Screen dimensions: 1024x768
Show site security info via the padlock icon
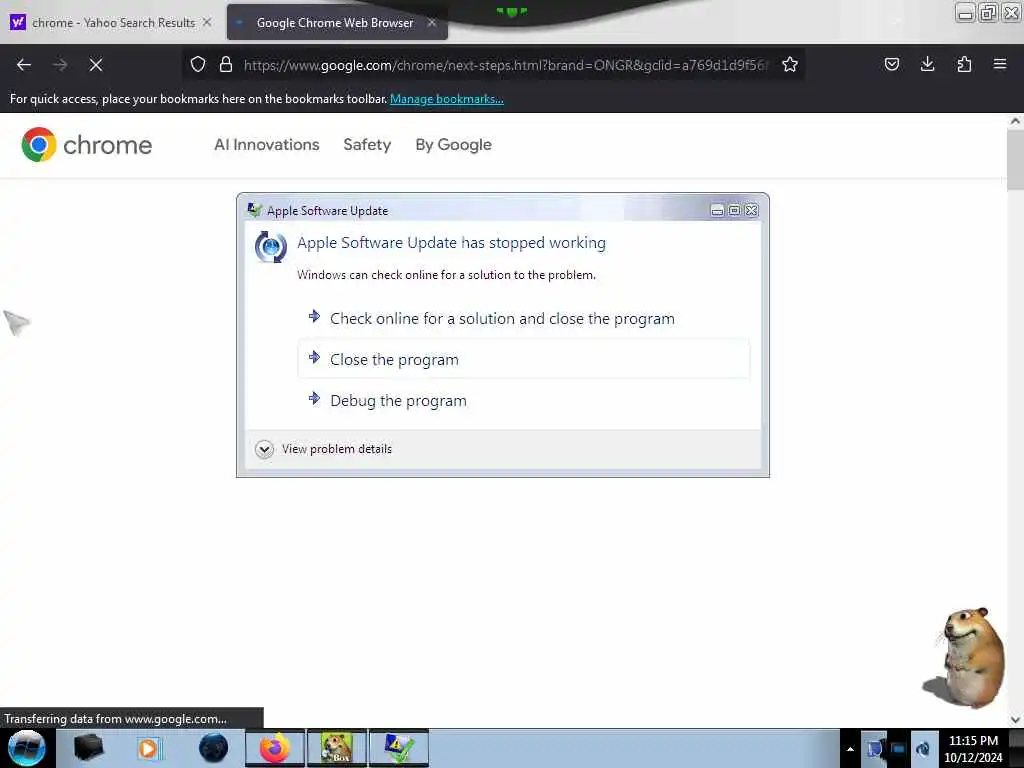click(x=226, y=64)
